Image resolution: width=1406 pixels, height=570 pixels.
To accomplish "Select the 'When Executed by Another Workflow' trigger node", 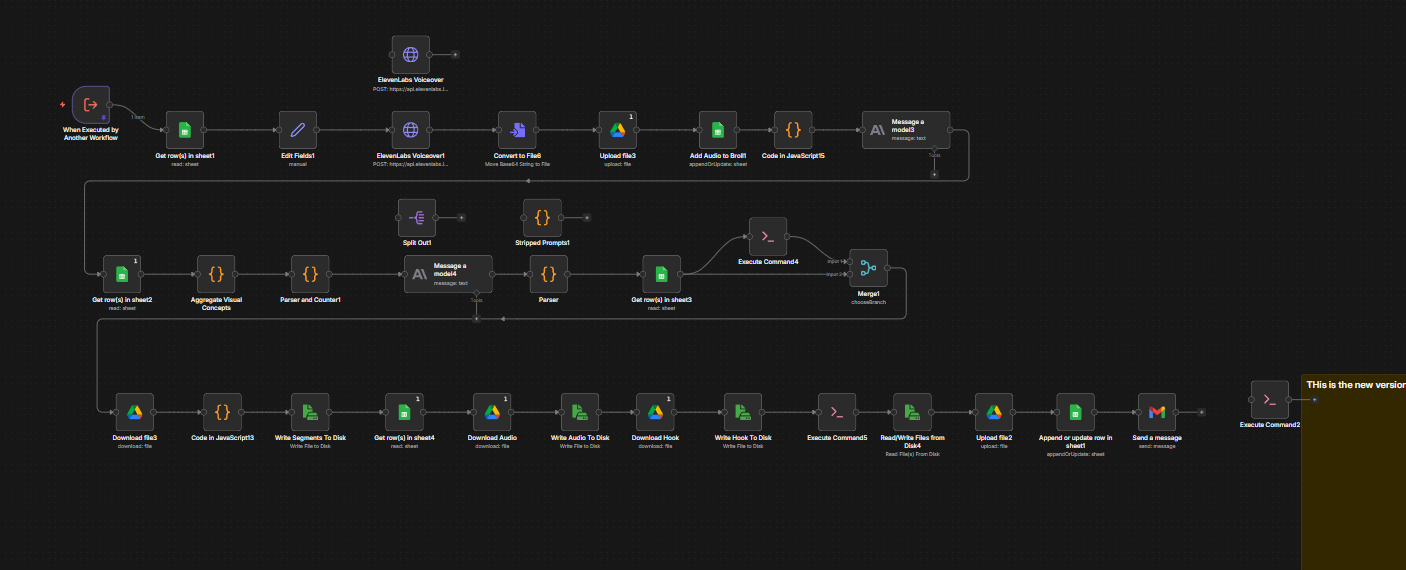I will tap(91, 105).
